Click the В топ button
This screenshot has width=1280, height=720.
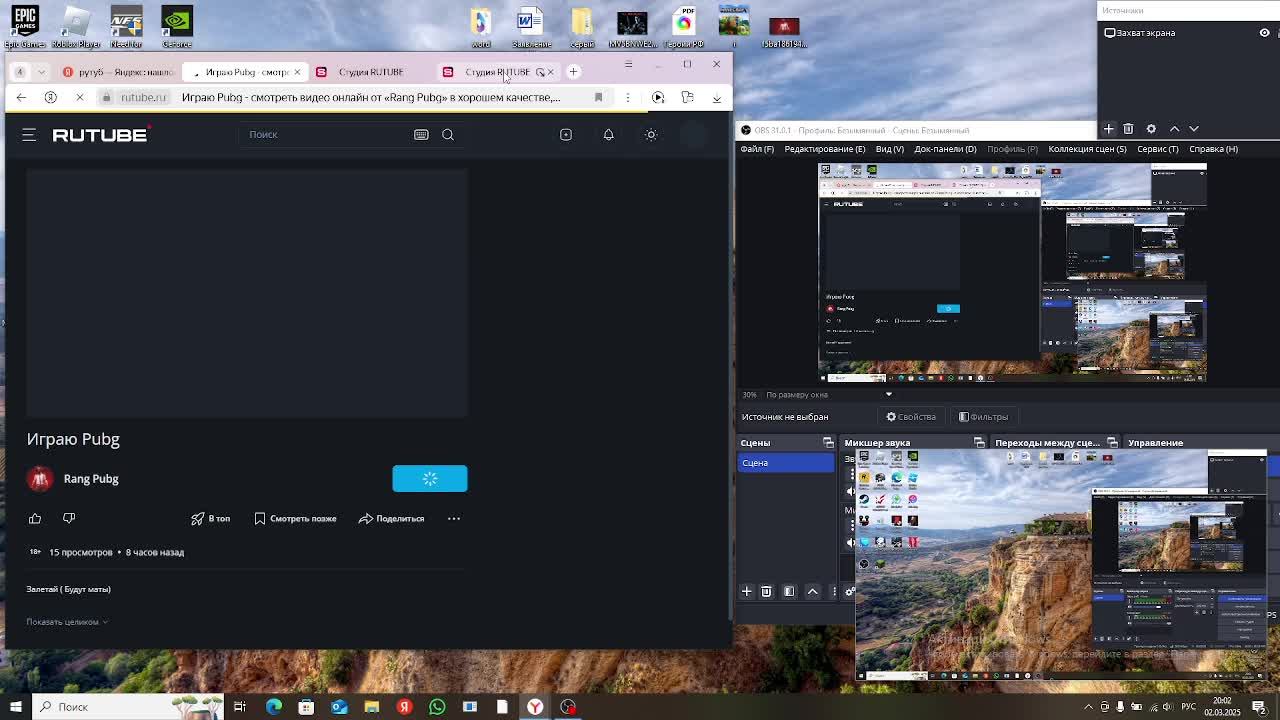pos(211,518)
